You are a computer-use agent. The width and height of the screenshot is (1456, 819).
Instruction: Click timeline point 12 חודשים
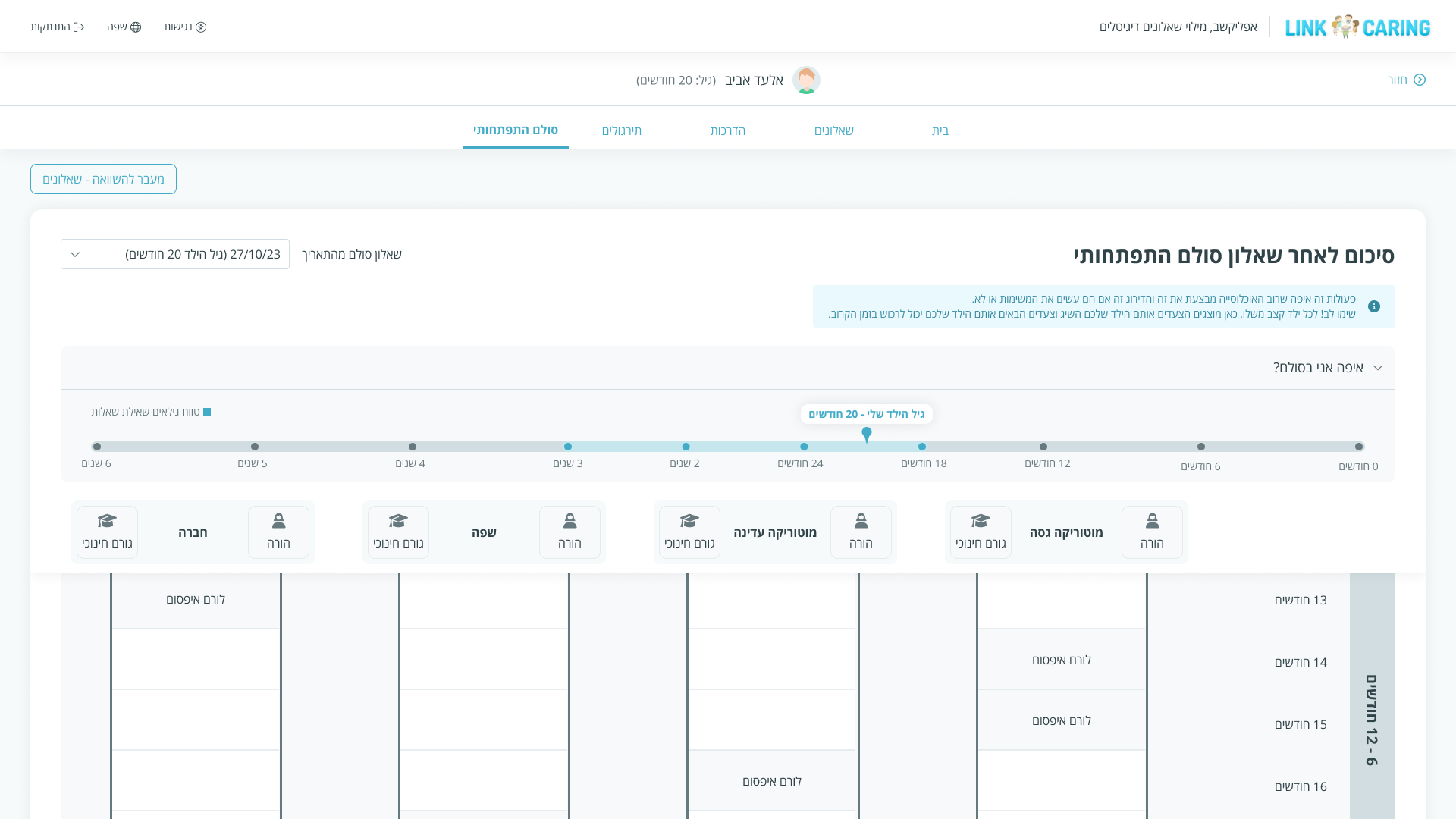1043,447
